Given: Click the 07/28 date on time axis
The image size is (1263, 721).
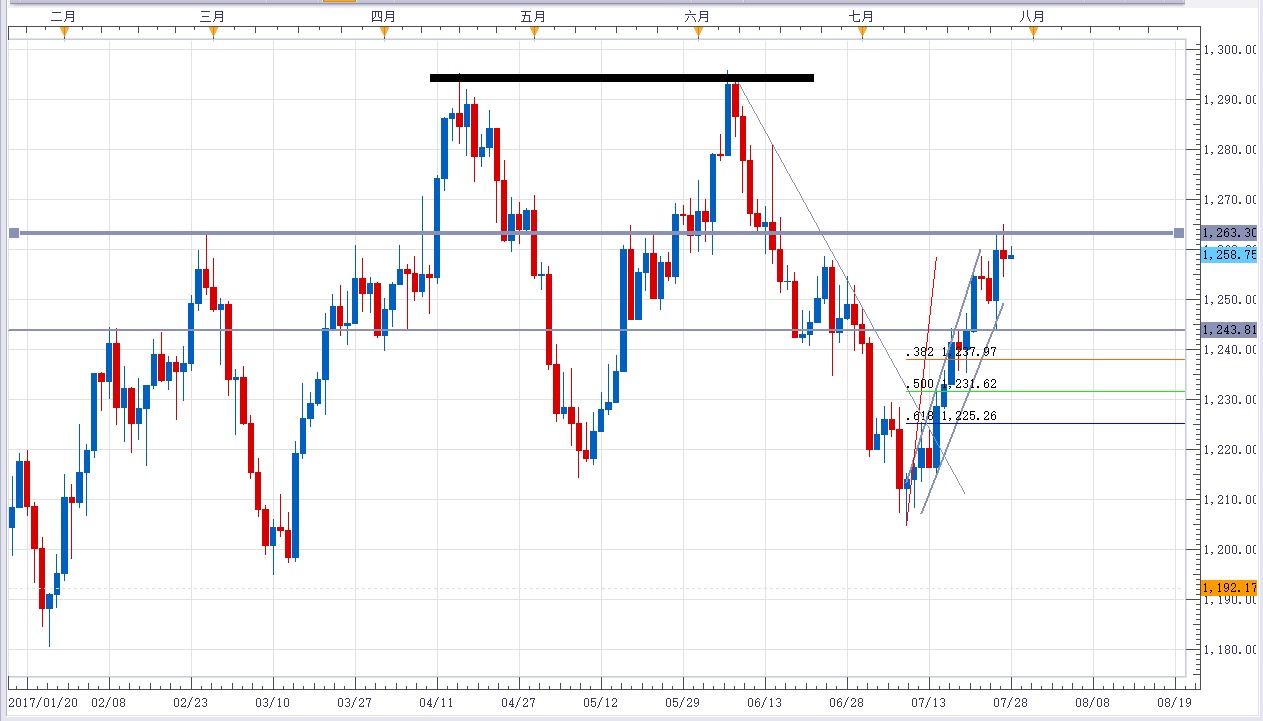Looking at the screenshot, I should (x=1010, y=703).
